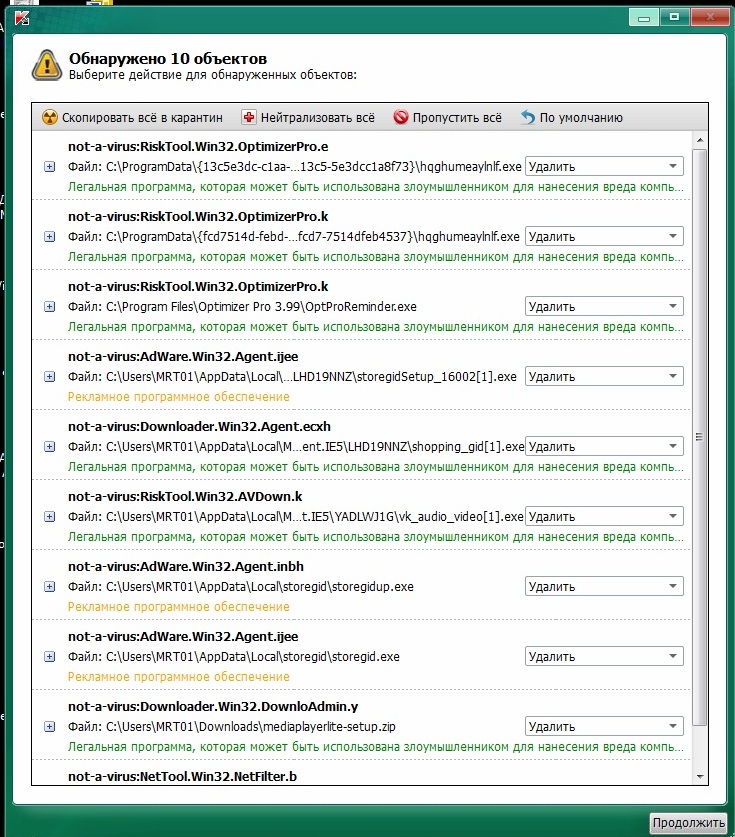Select the not-a-virus:NetTool.Win32.NetFilter.b title
This screenshot has width=735, height=837.
182,776
